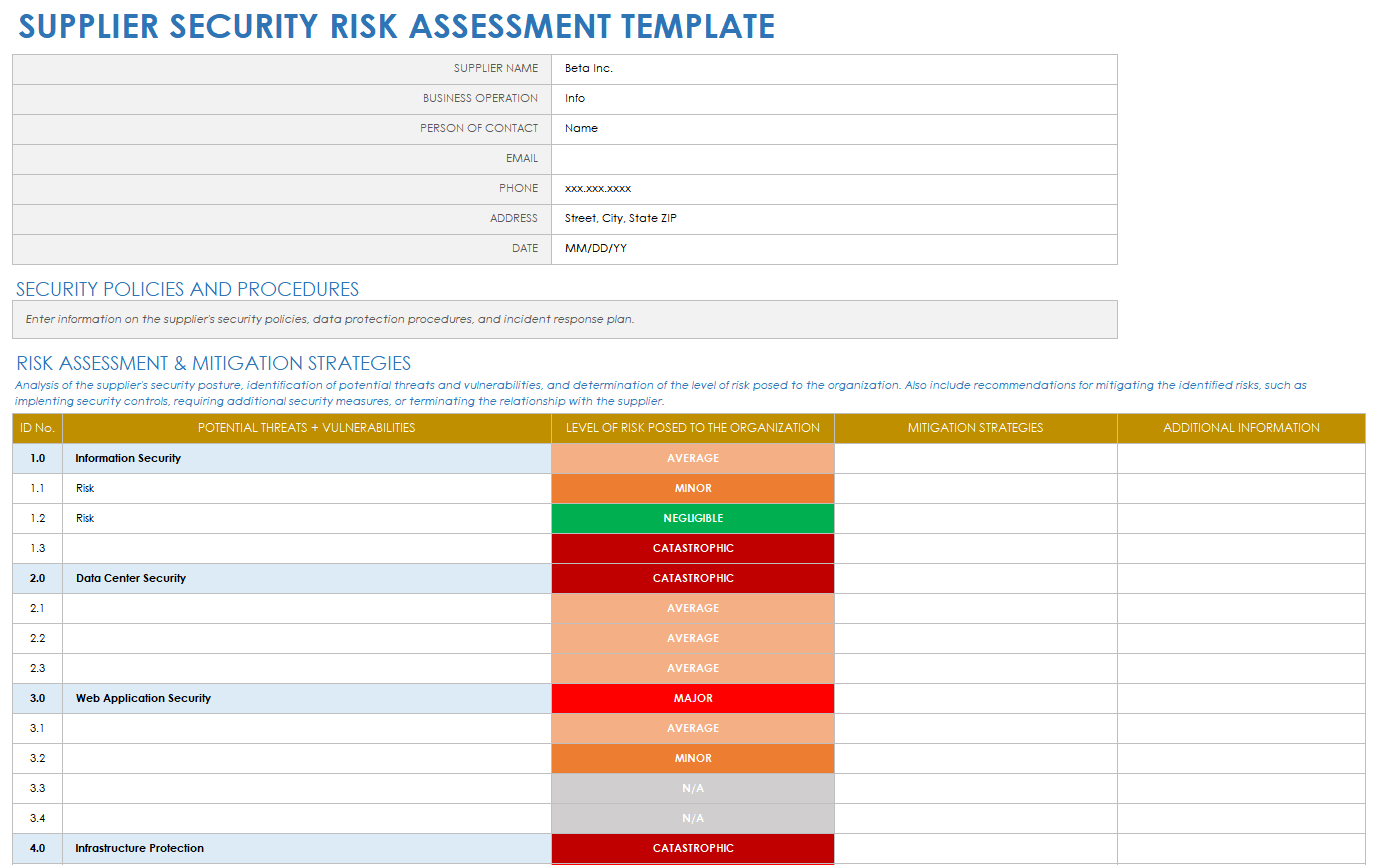
Task: Select the empty Email field
Action: point(833,159)
